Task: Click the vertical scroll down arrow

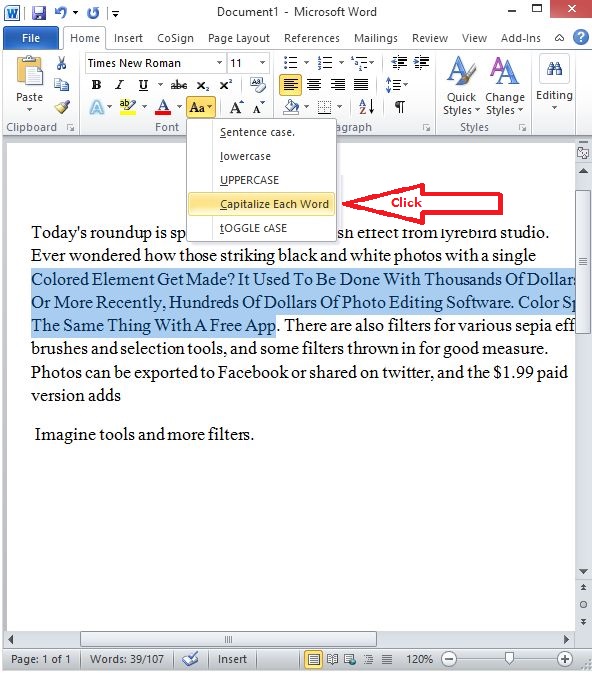Action: coord(583,571)
